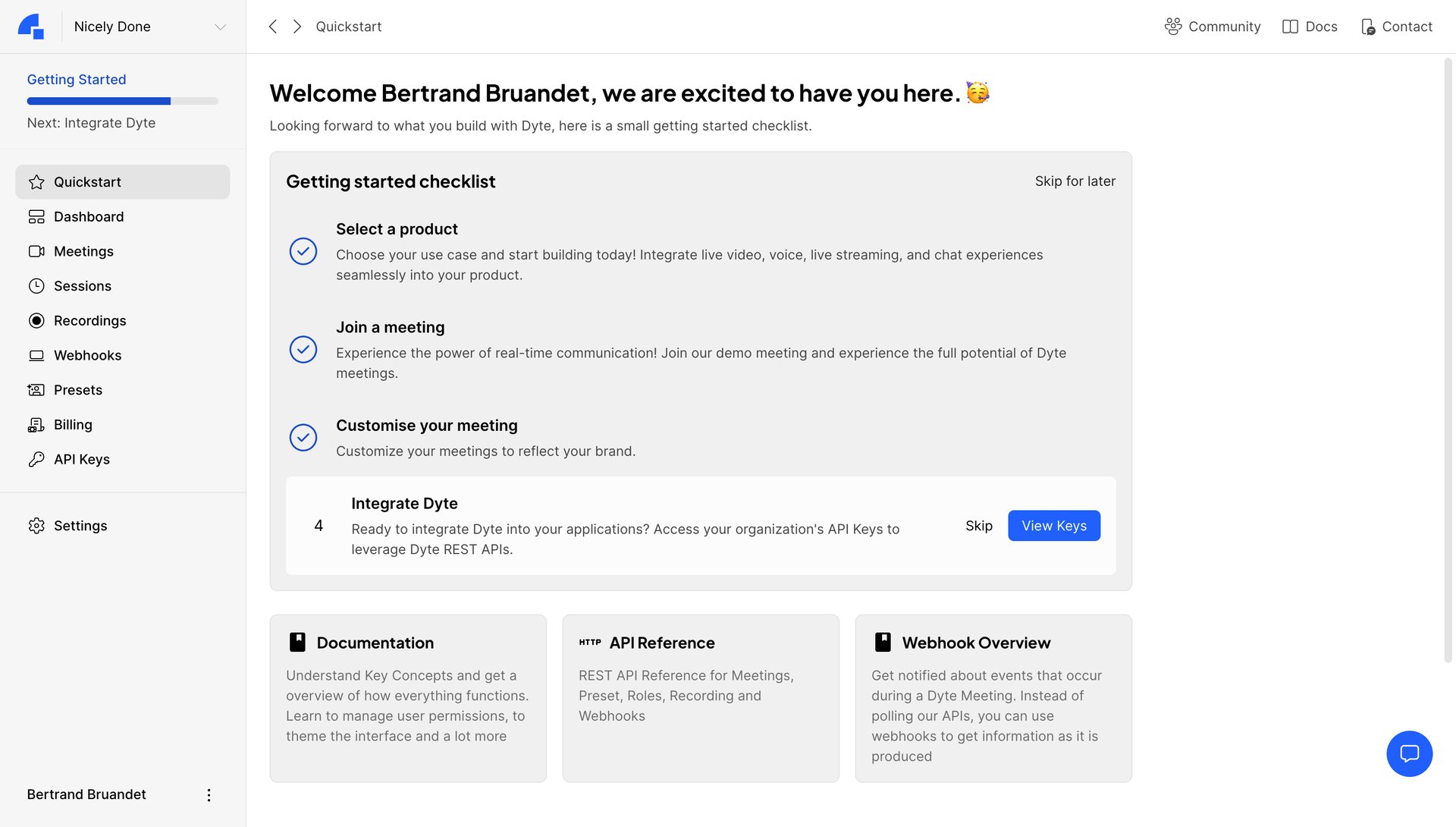1456x827 pixels.
Task: Toggle the Join a meeting checkmark
Action: (x=303, y=350)
